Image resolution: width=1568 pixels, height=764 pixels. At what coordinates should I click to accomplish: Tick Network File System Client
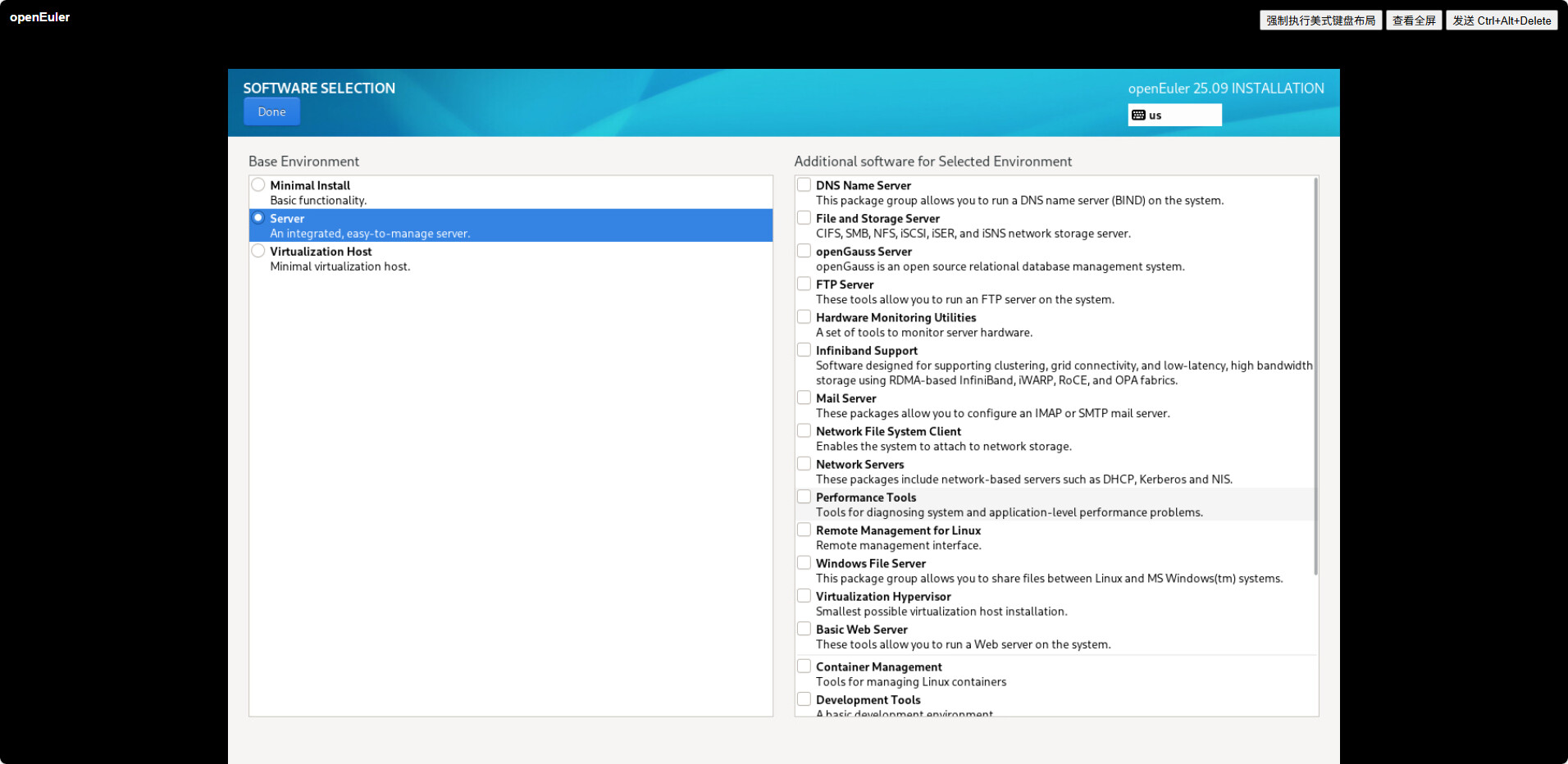(805, 431)
